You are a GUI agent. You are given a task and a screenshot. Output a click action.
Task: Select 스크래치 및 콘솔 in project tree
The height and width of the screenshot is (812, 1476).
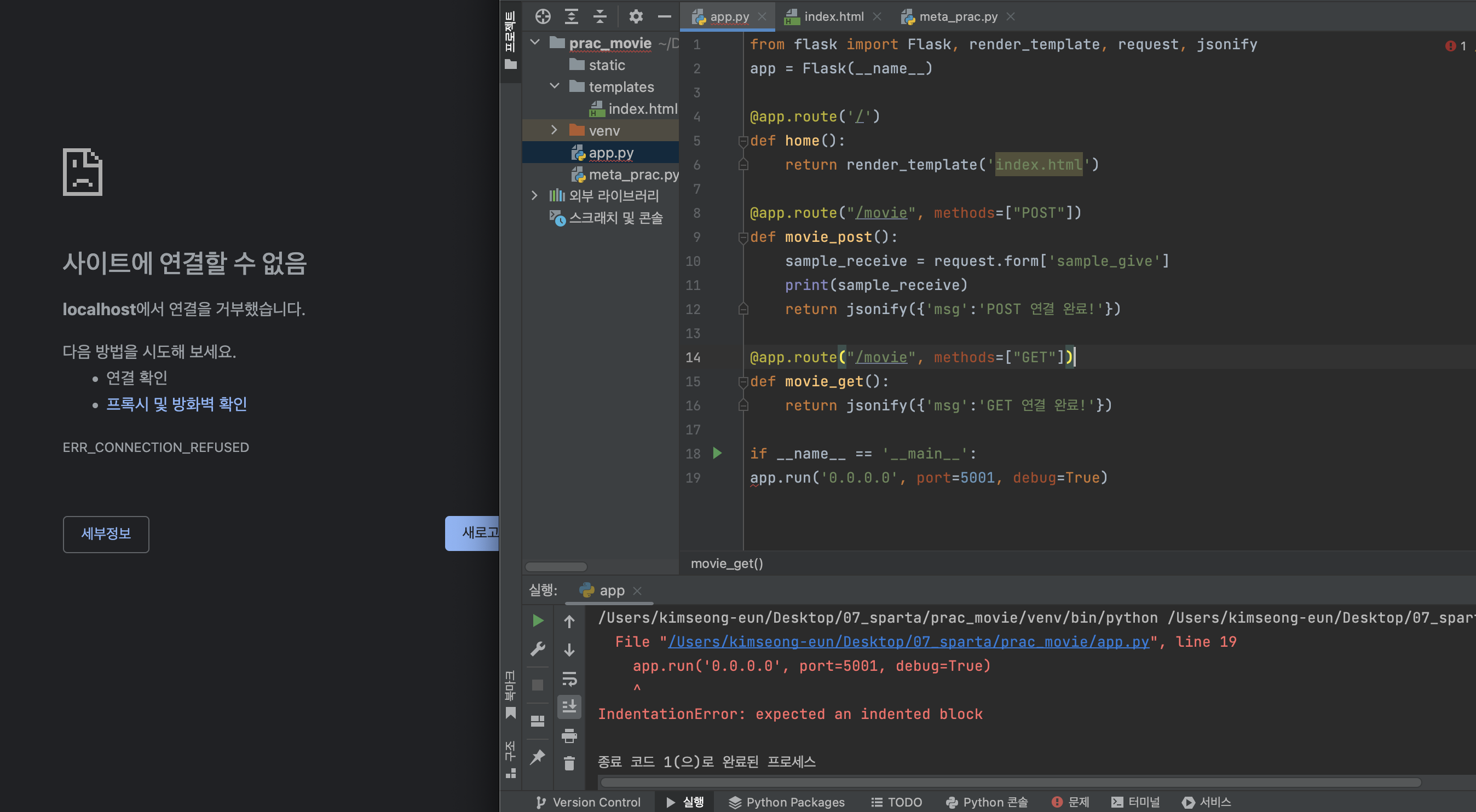point(606,218)
